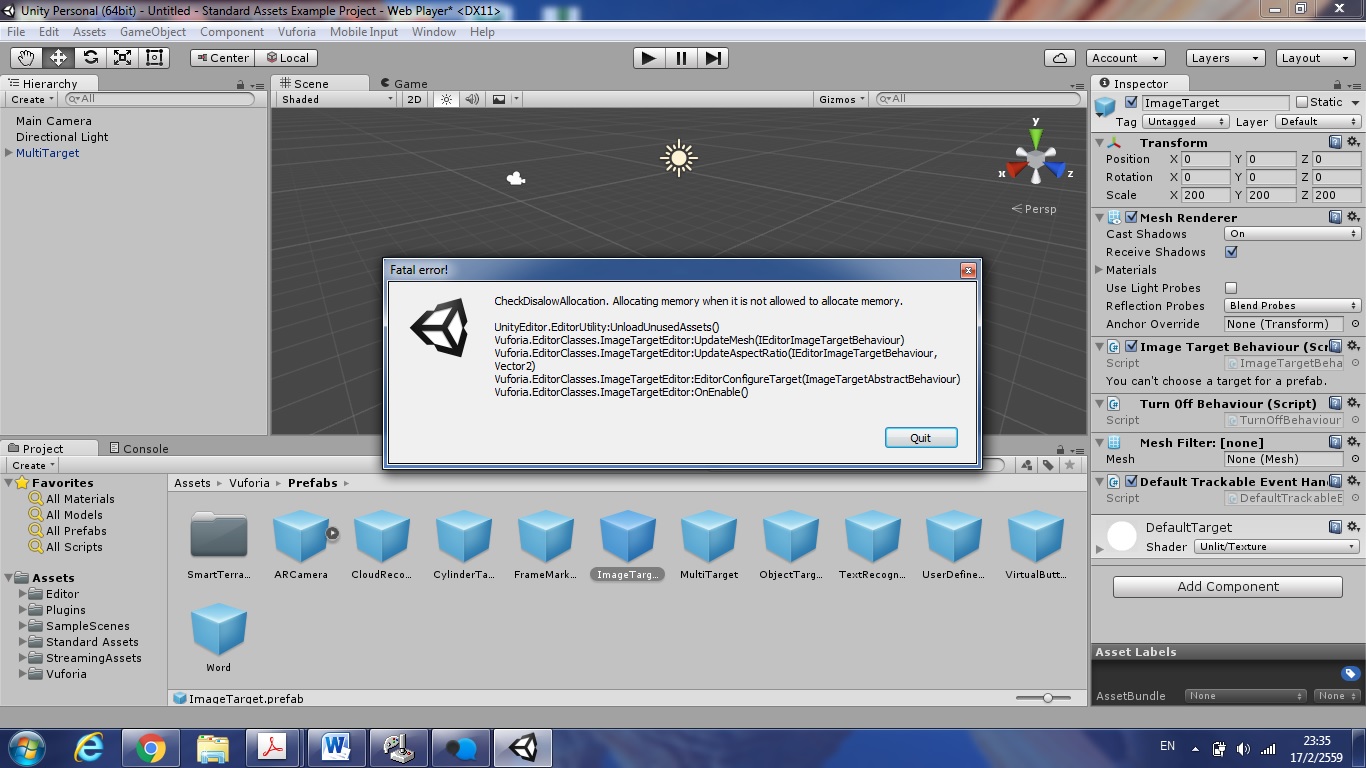Open Unity Cloud services via the cloud icon
Image resolution: width=1366 pixels, height=768 pixels.
1059,58
